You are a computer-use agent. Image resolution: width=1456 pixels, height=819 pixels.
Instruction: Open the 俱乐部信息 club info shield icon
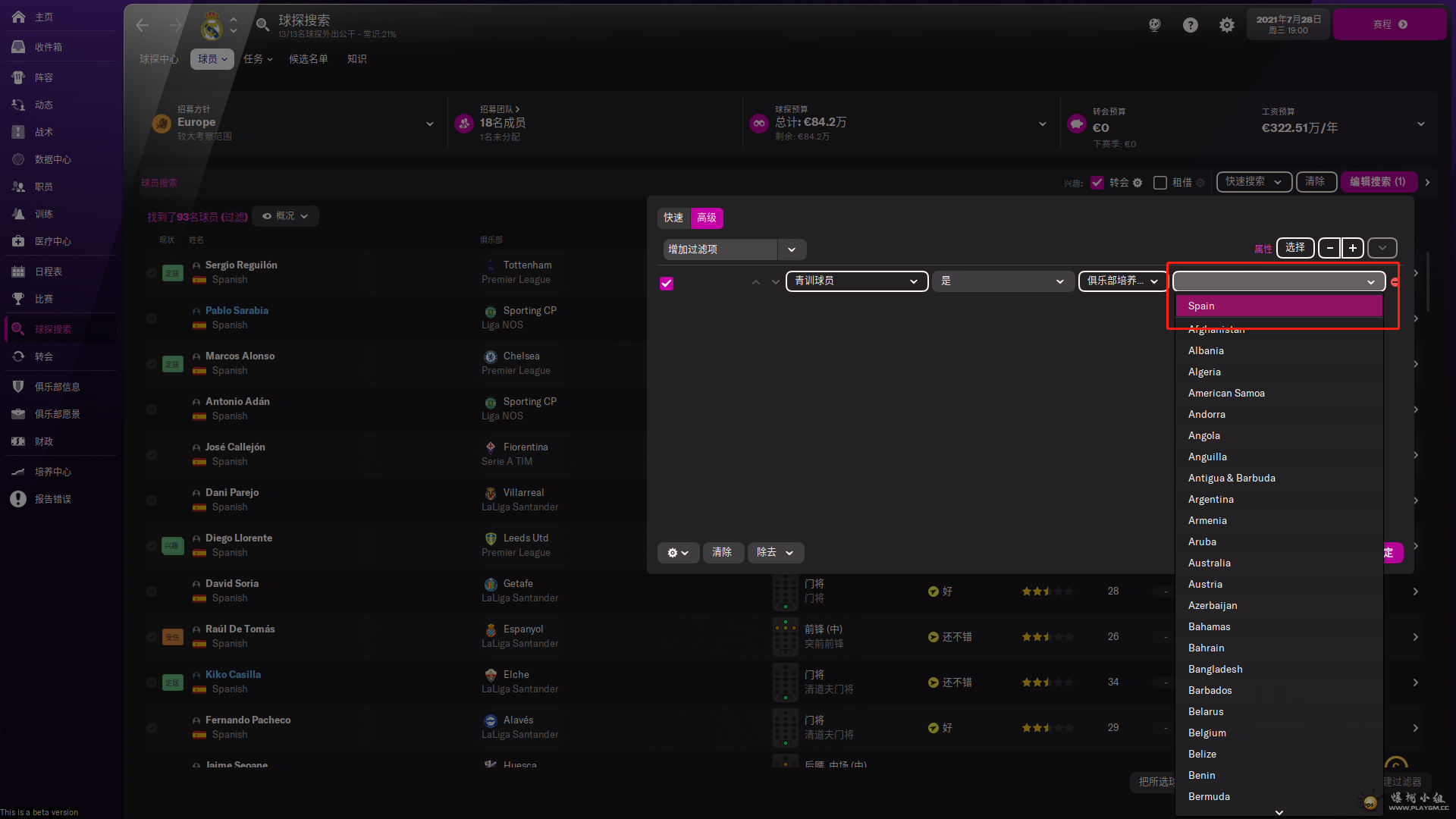(18, 387)
